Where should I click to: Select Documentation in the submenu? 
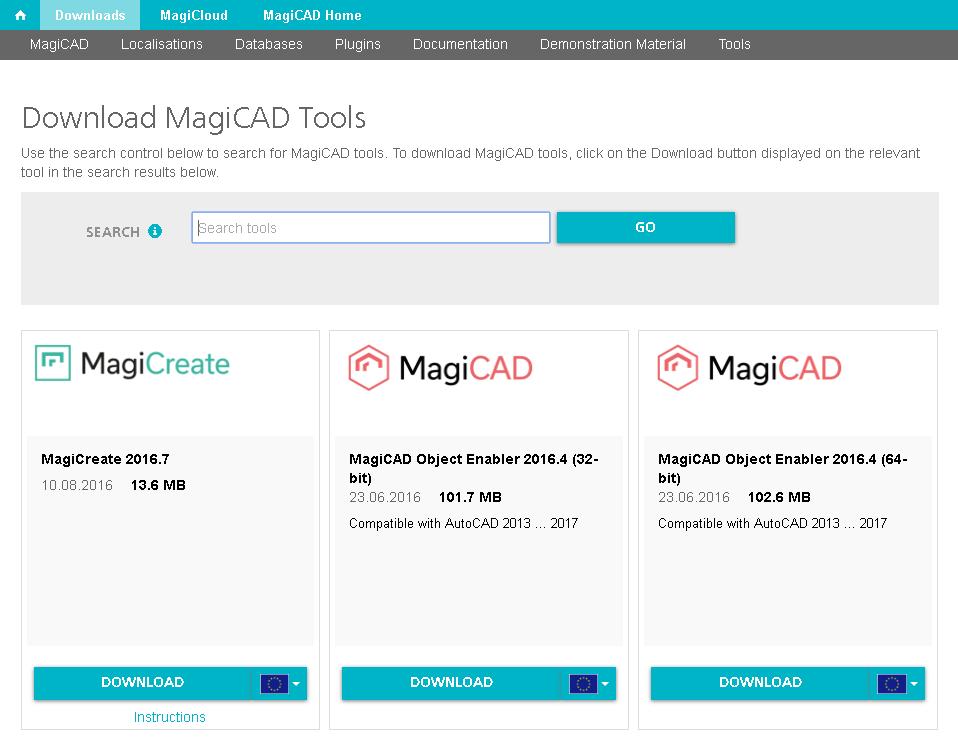point(460,45)
